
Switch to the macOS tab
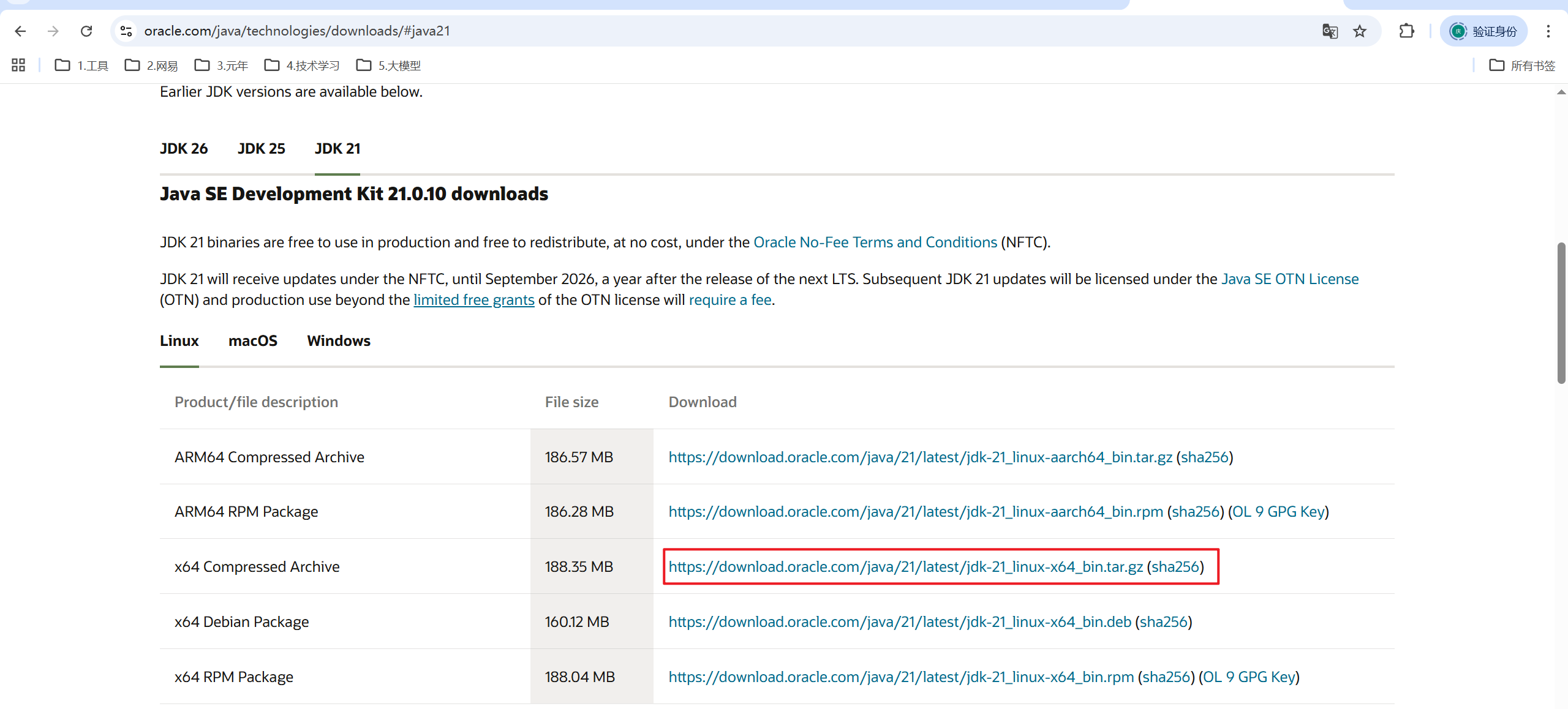point(252,341)
